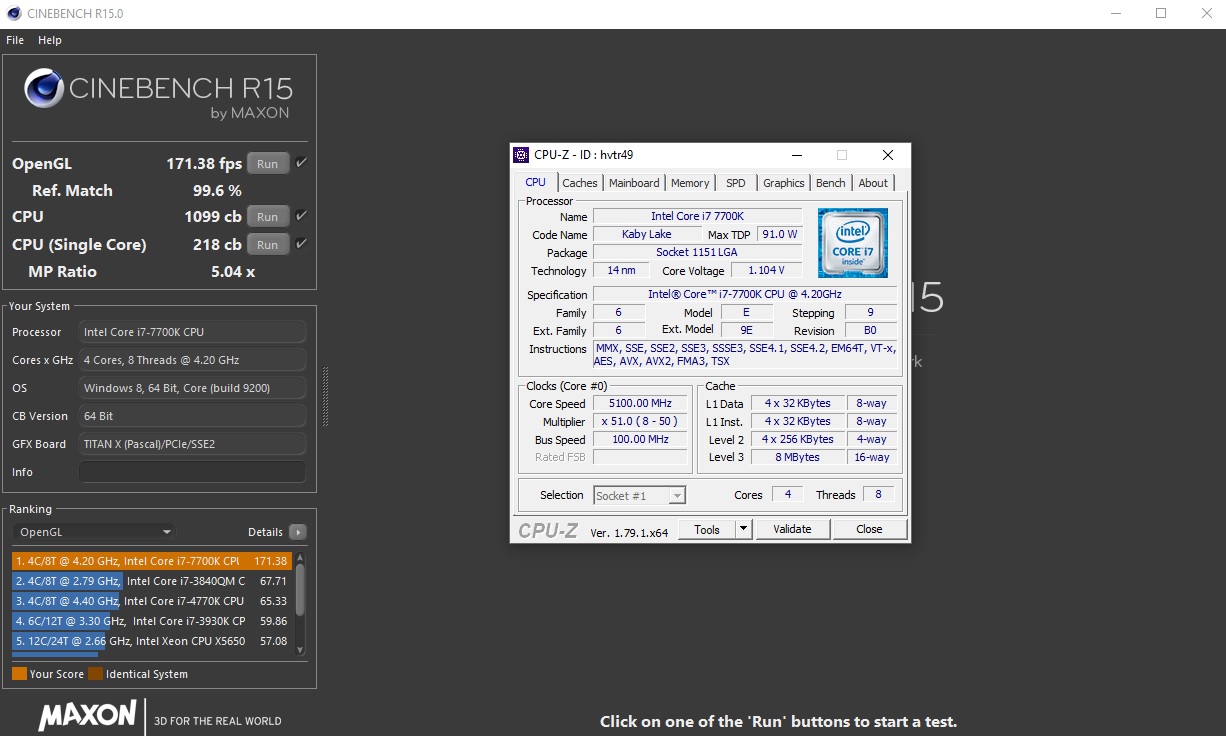Image resolution: width=1226 pixels, height=736 pixels.
Task: Switch to the About tab
Action: [x=873, y=183]
